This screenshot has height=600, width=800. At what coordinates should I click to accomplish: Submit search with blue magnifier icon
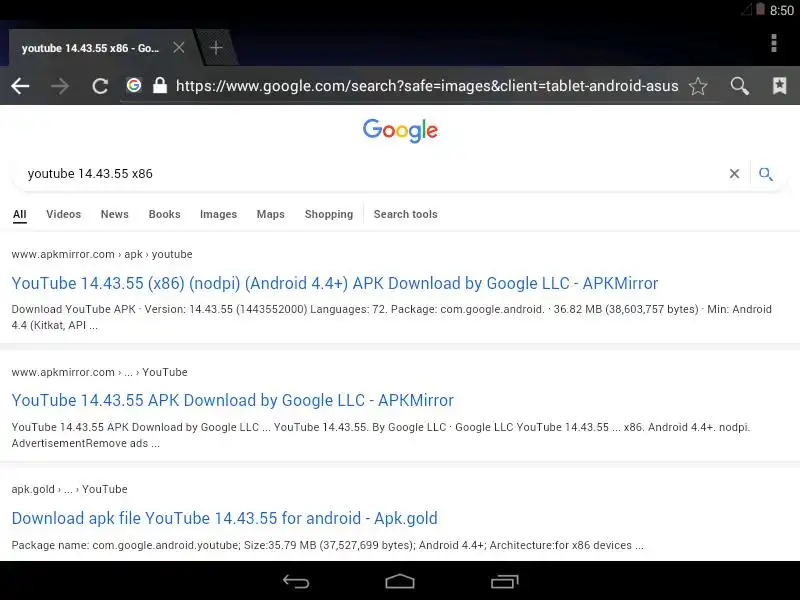(x=765, y=173)
